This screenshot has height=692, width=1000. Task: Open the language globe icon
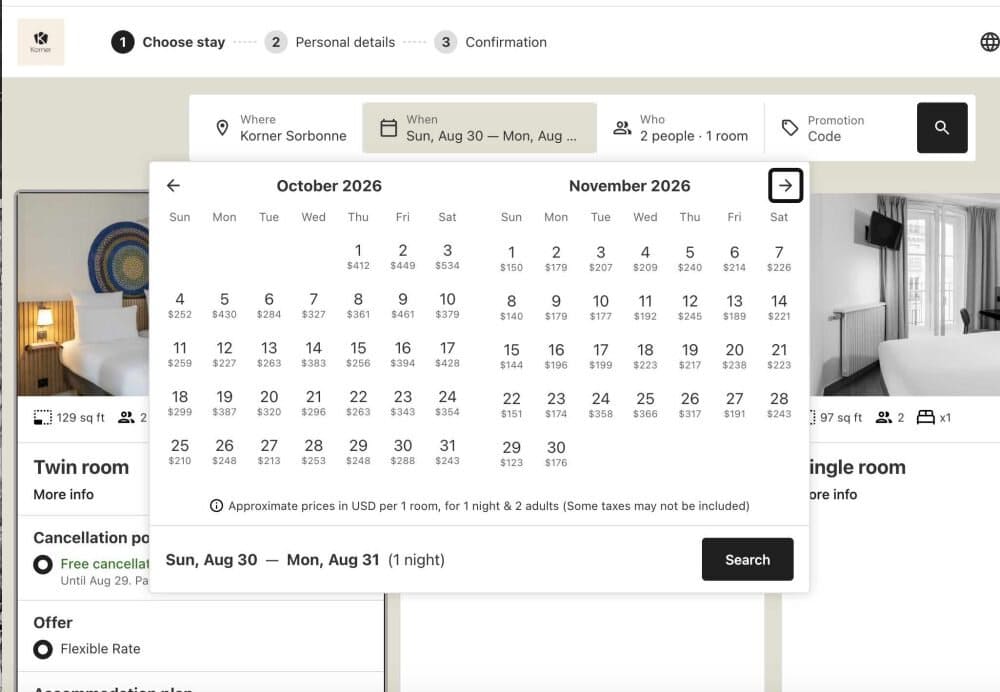click(989, 42)
